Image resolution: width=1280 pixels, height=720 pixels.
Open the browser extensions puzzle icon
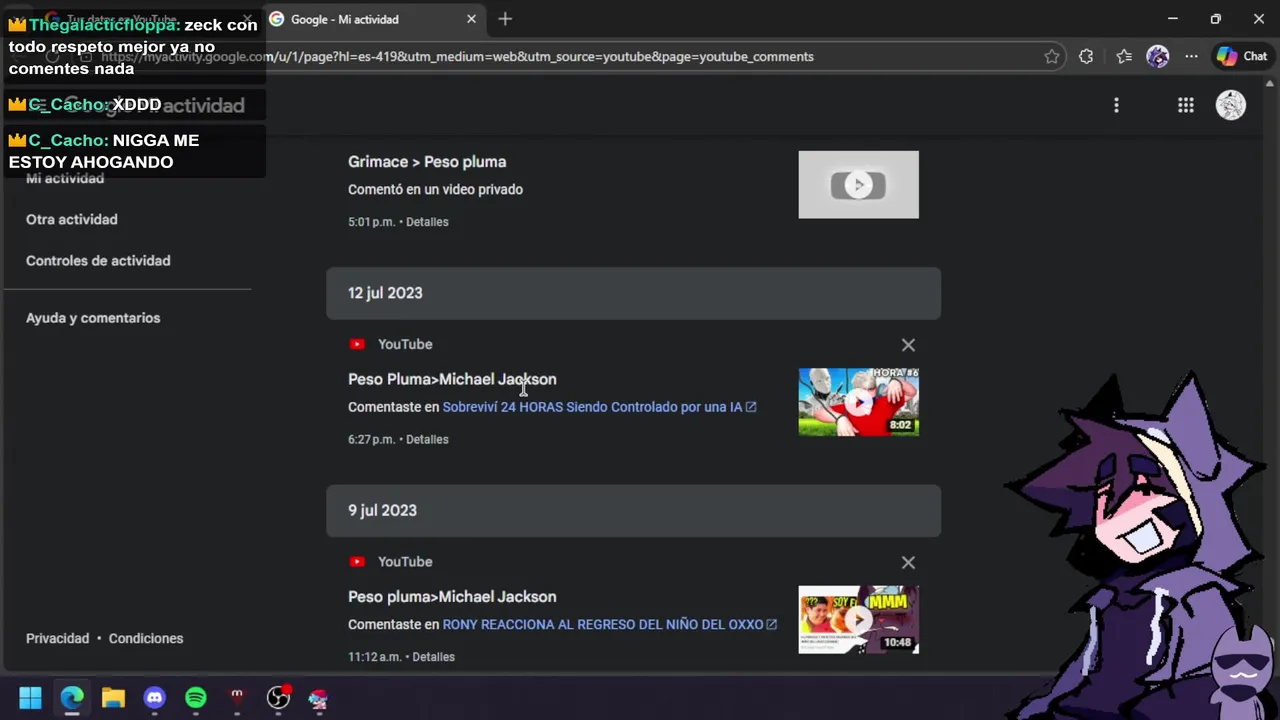(1086, 57)
